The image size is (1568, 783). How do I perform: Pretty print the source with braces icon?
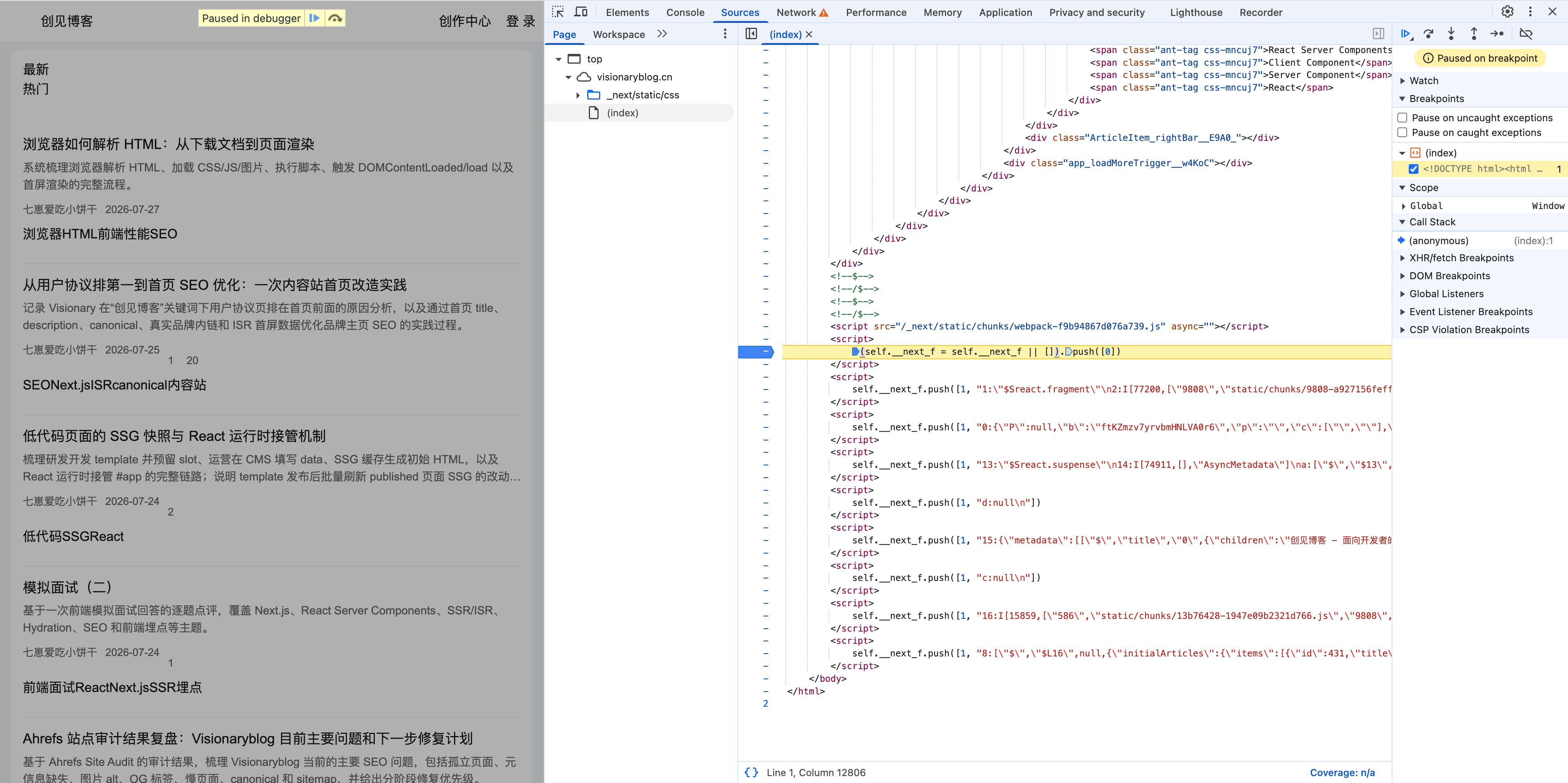click(x=751, y=772)
